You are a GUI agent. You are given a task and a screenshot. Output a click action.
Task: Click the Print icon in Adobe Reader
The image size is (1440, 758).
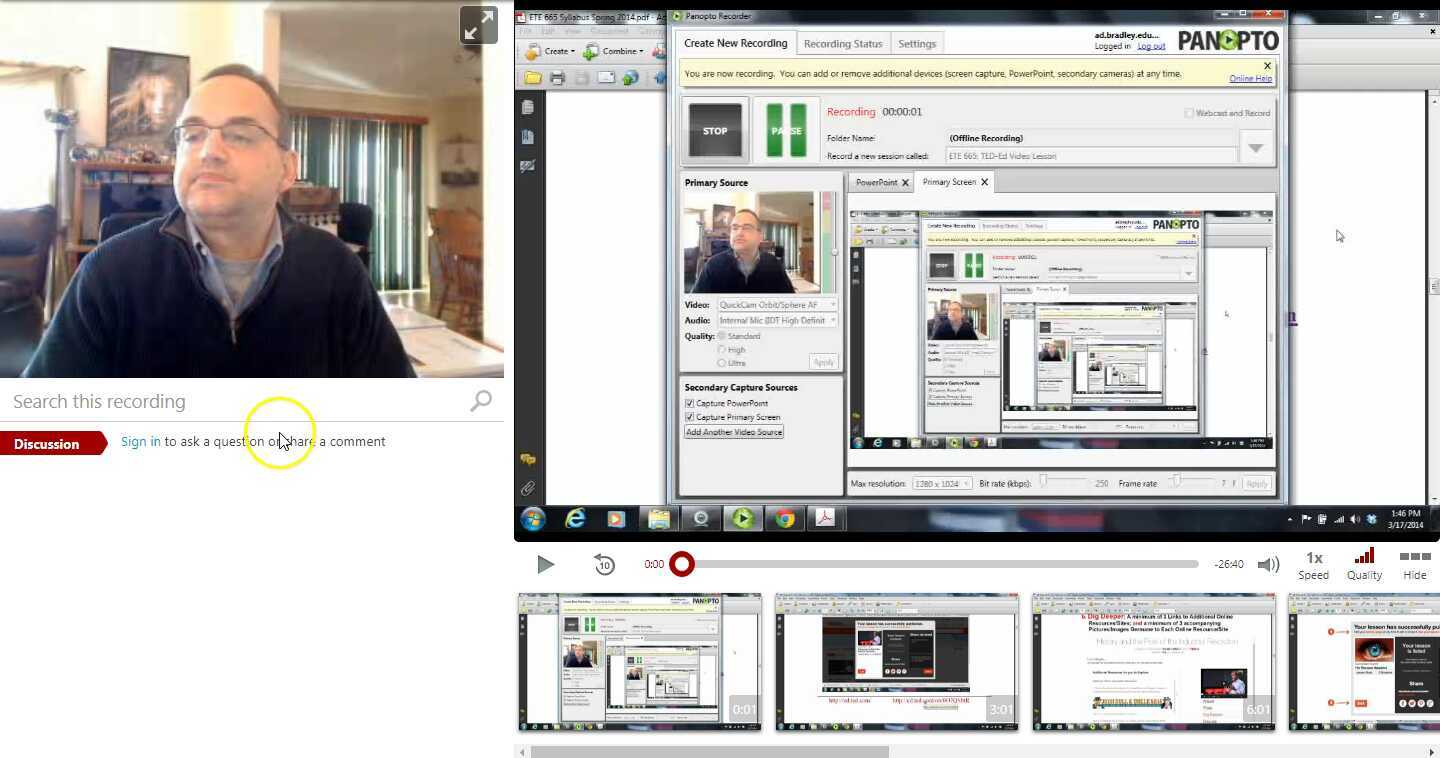pos(557,76)
